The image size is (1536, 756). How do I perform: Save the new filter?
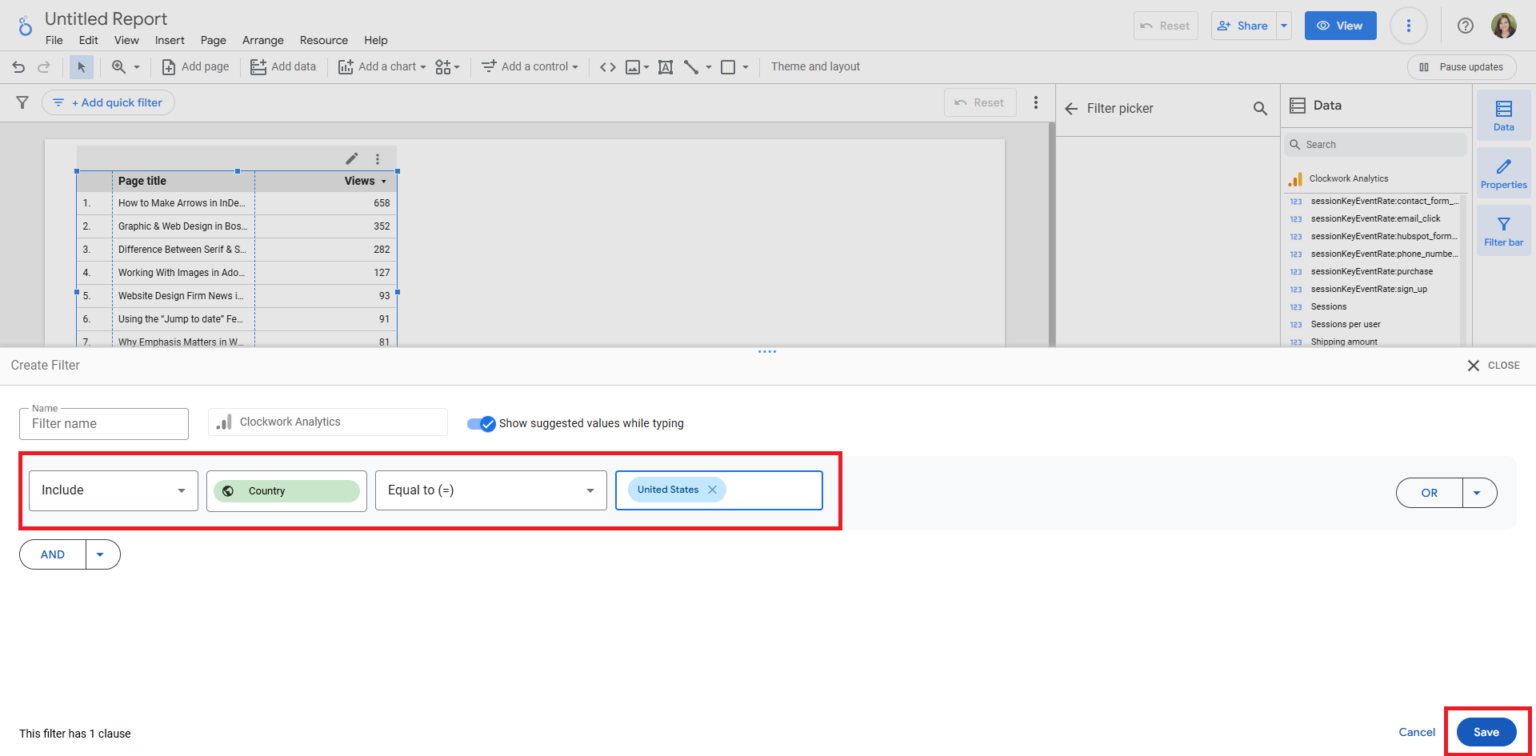click(1487, 732)
